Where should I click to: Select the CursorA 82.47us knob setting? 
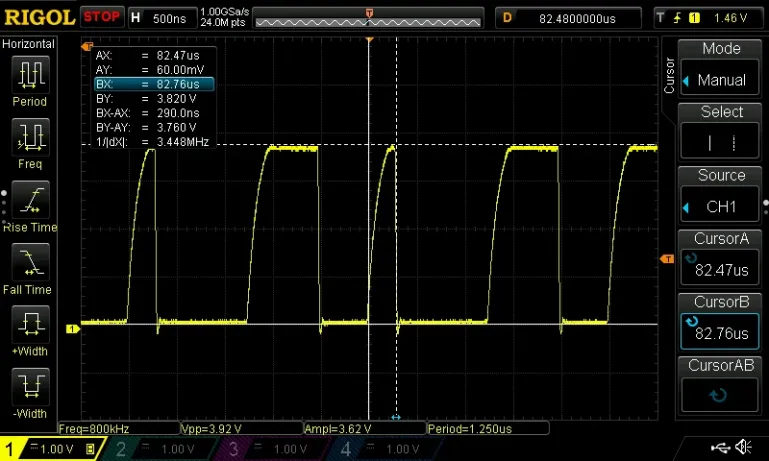719,266
